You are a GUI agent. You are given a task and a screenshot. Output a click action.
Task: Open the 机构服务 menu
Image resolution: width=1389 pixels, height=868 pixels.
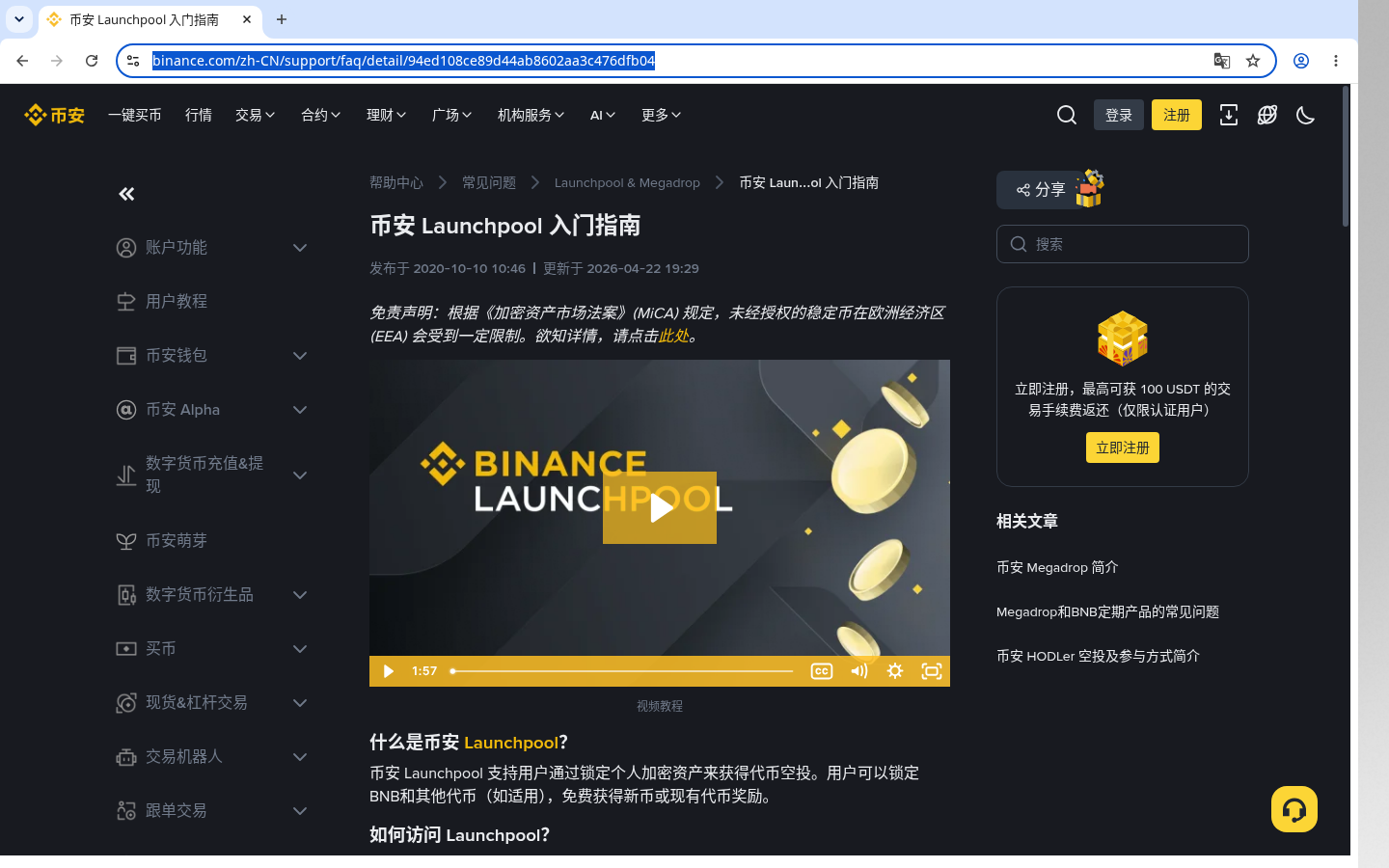pyautogui.click(x=531, y=115)
